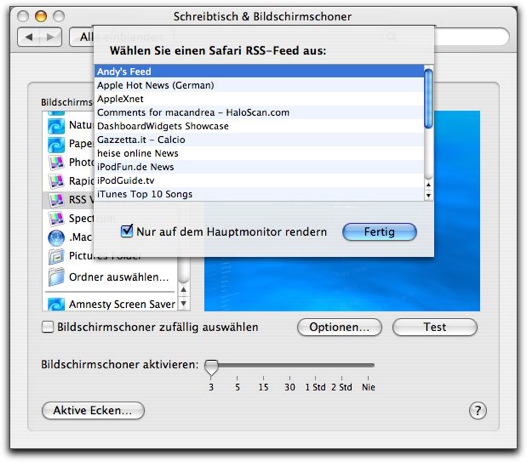Go back with the left arrow button

tap(29, 37)
